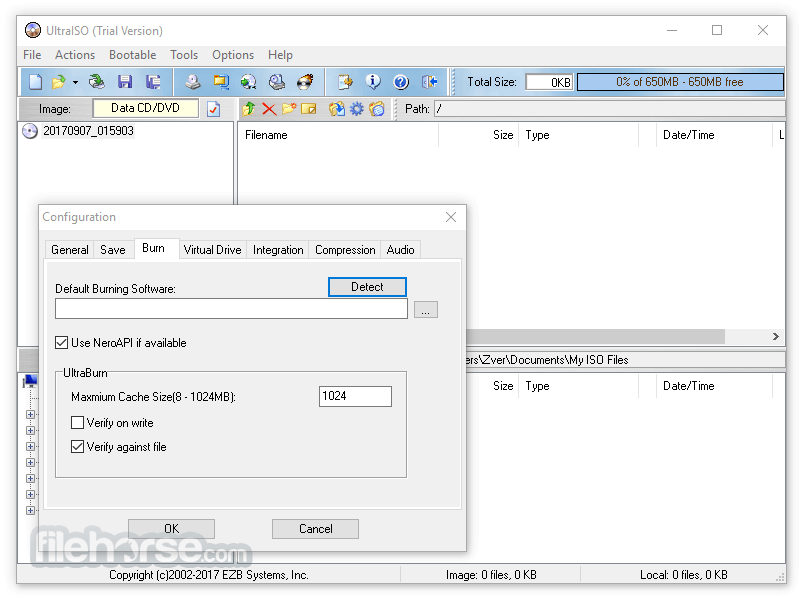
Task: Enable the Verify on write checkbox
Action: click(77, 423)
